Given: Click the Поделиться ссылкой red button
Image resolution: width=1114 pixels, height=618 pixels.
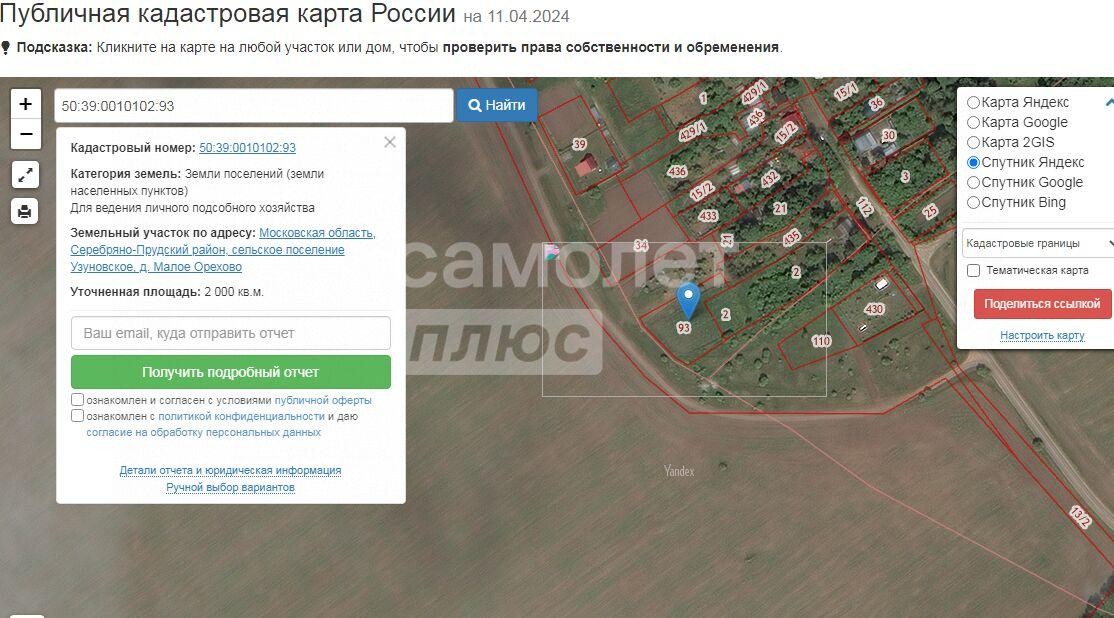Looking at the screenshot, I should [x=1042, y=304].
